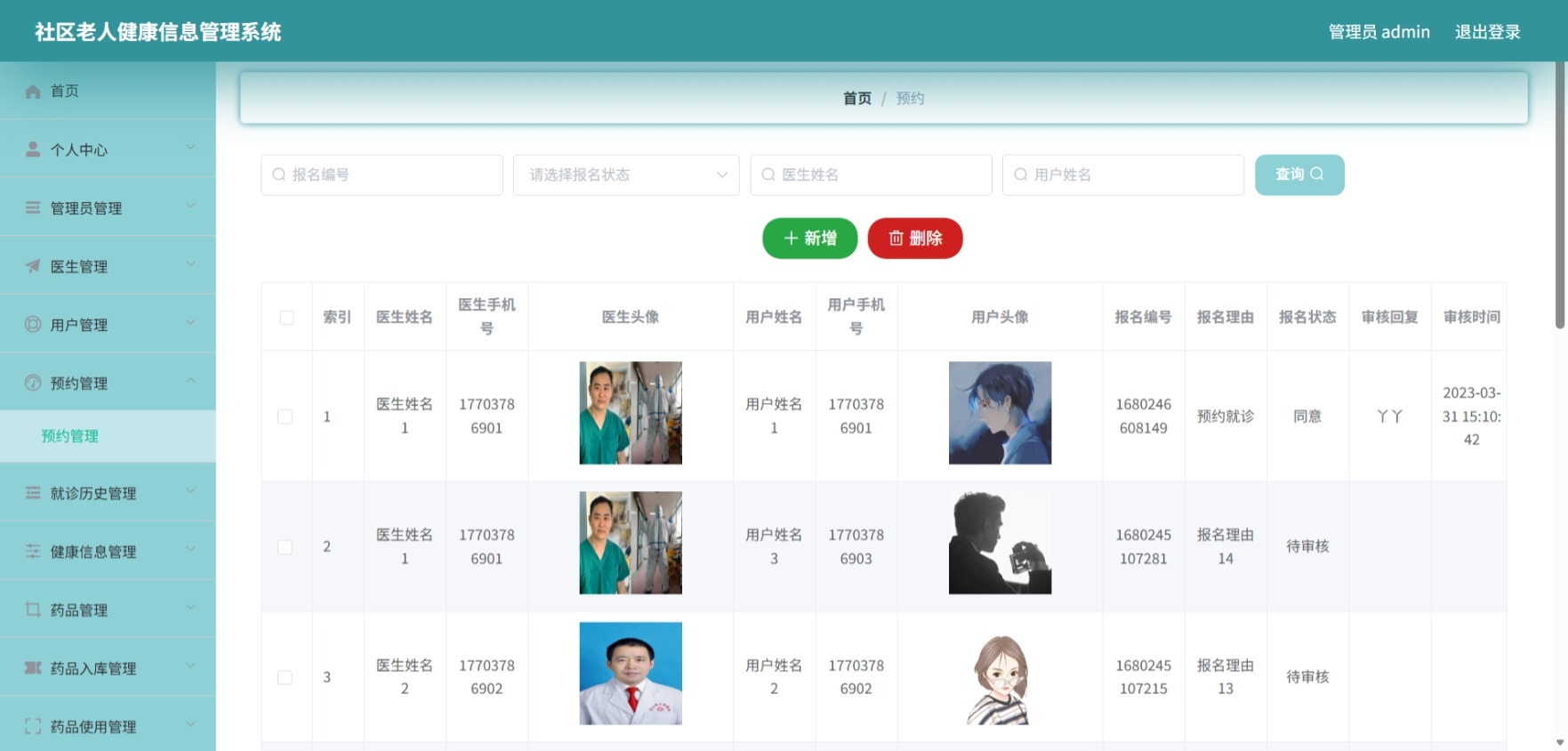Open the 首页 sidebar menu item
This screenshot has width=1568, height=751.
click(x=108, y=91)
